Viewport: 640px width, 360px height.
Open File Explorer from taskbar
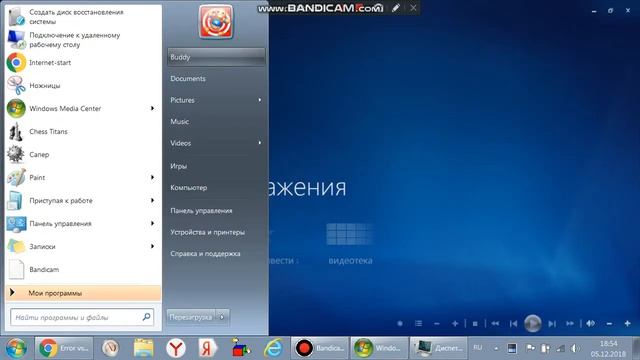coord(143,348)
